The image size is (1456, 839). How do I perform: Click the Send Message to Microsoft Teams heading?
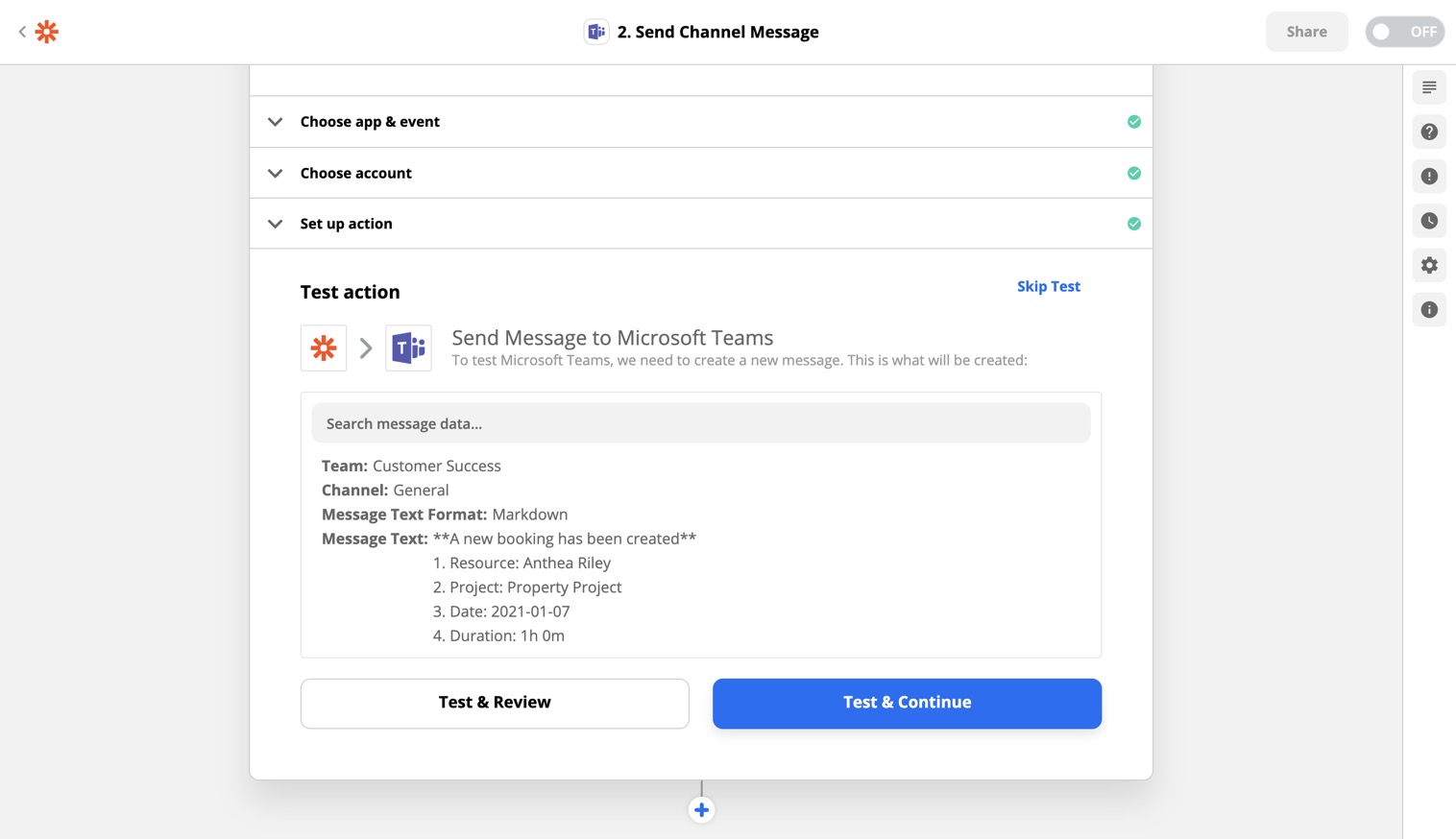(x=613, y=338)
